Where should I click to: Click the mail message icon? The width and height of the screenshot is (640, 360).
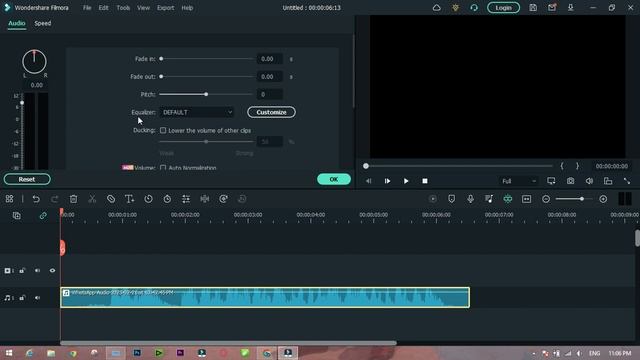(x=552, y=8)
